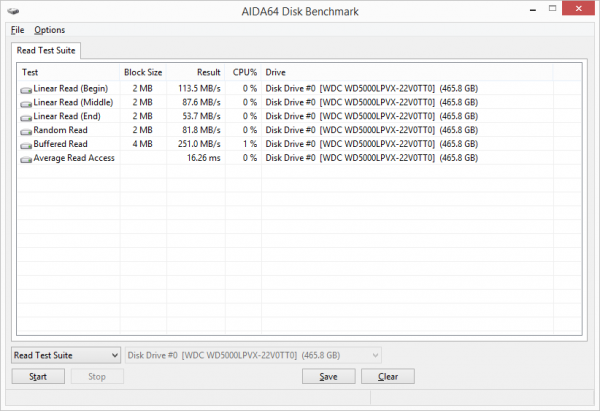Image resolution: width=600 pixels, height=411 pixels.
Task: Click the 53.7 MB/s result value
Action: click(x=201, y=116)
